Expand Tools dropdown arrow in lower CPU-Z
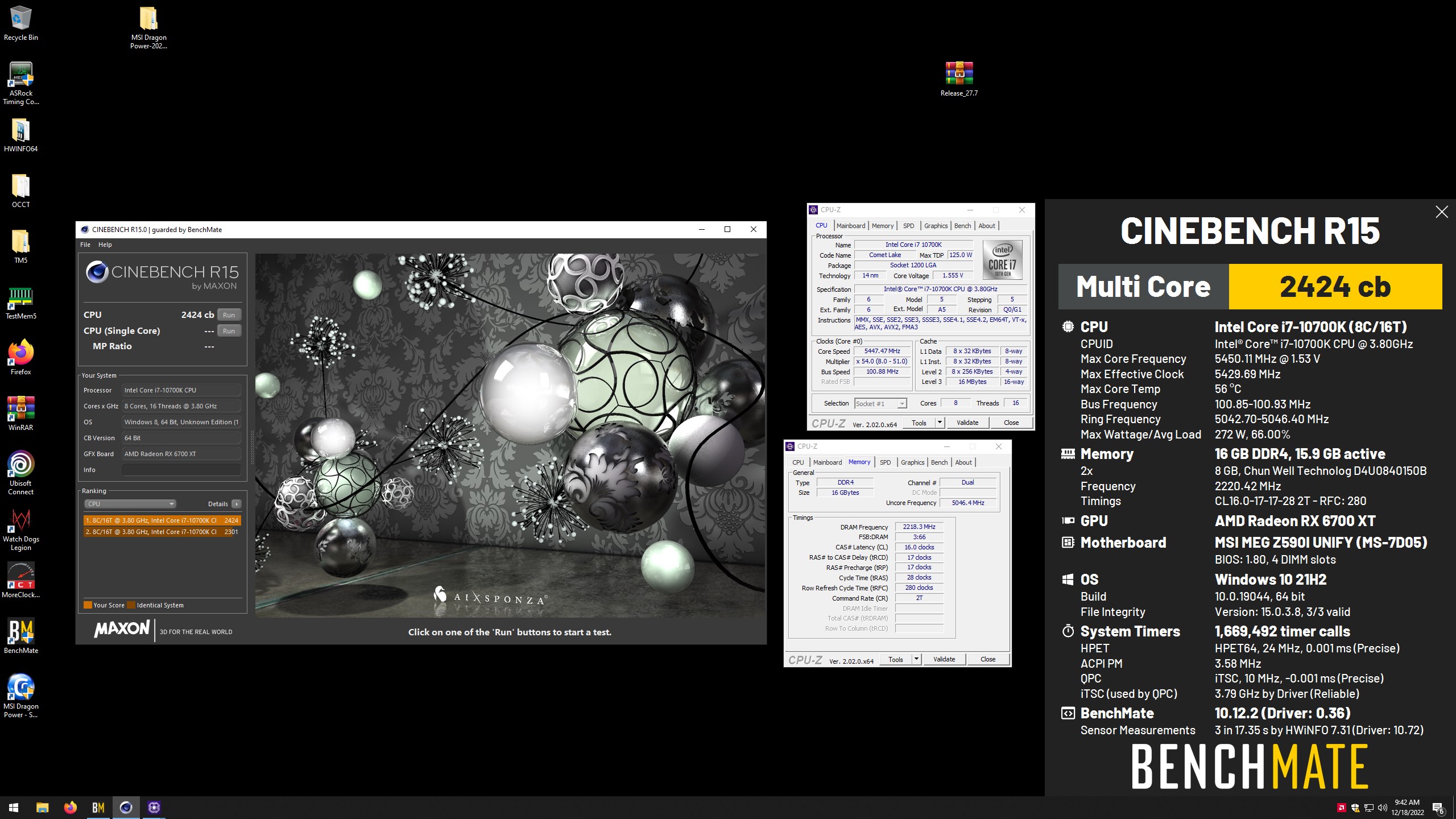This screenshot has width=1456, height=819. tap(916, 659)
